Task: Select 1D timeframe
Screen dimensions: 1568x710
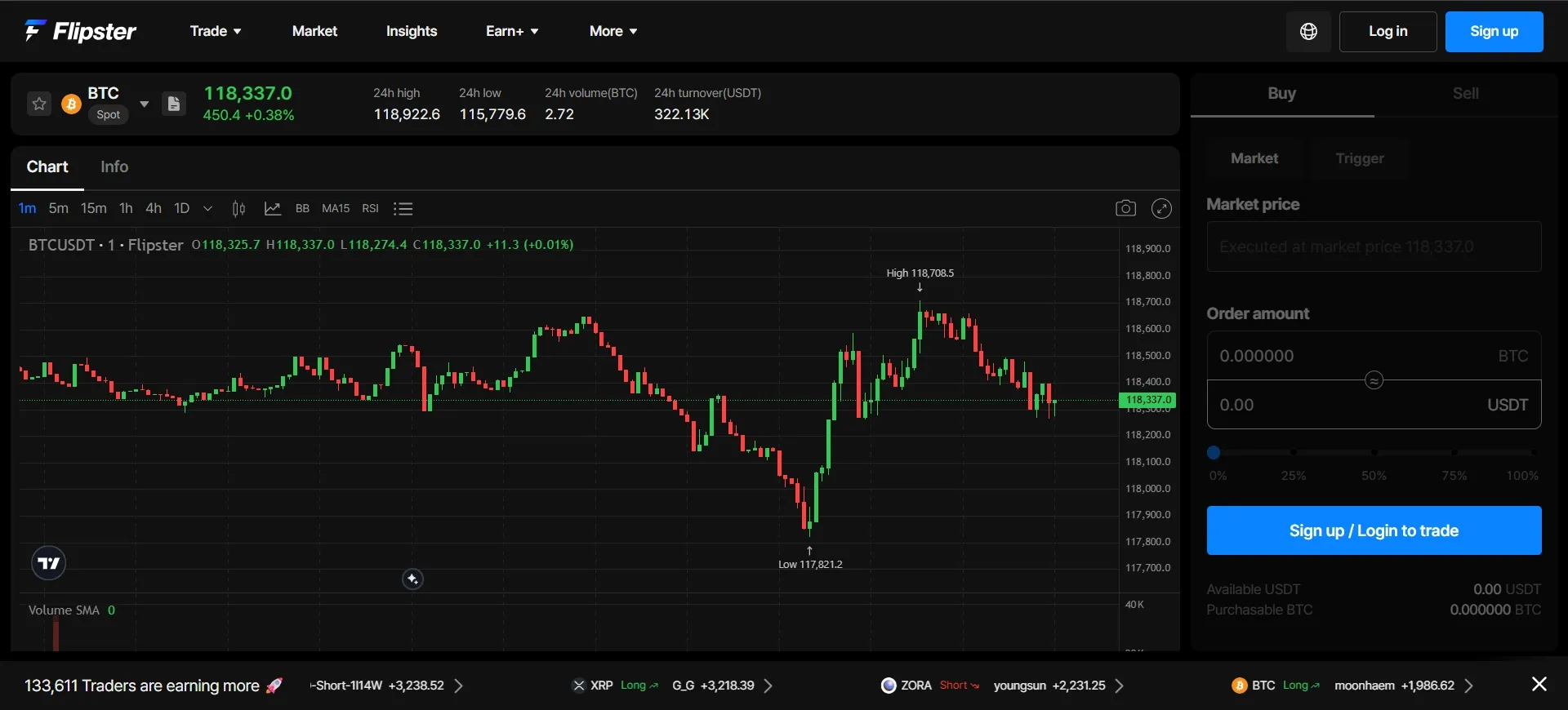Action: (181, 208)
